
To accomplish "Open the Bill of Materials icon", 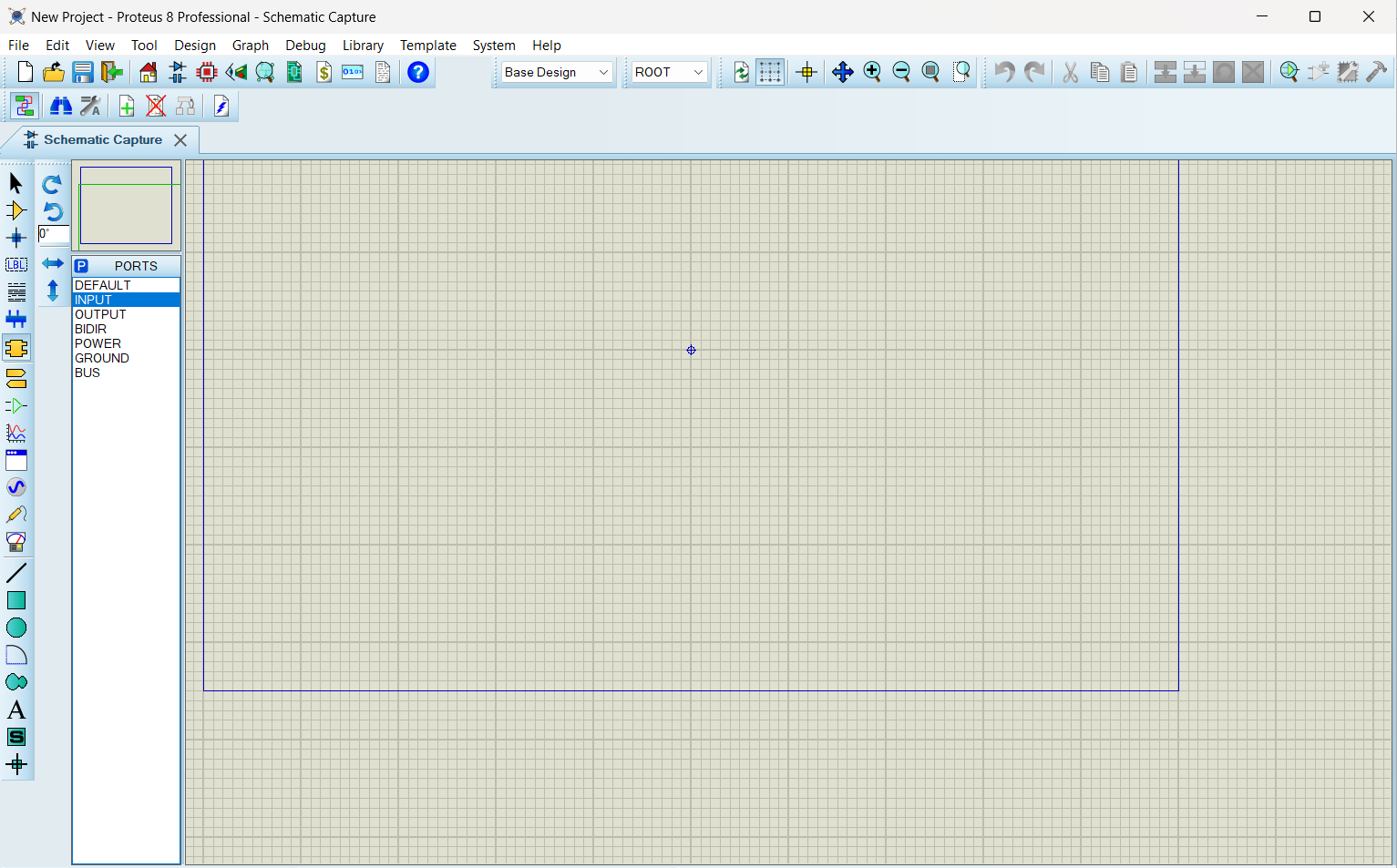I will coord(324,72).
